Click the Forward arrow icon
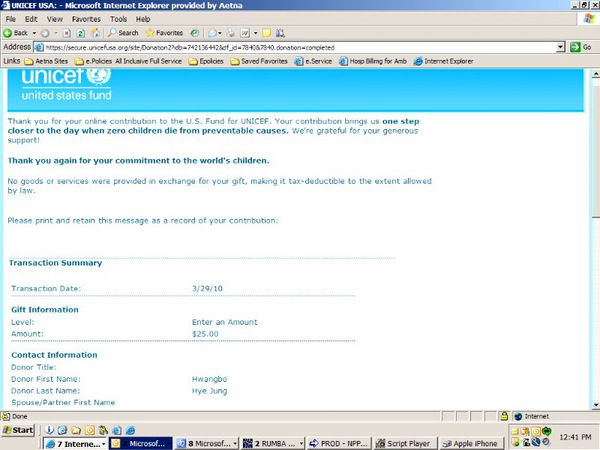 (x=45, y=33)
